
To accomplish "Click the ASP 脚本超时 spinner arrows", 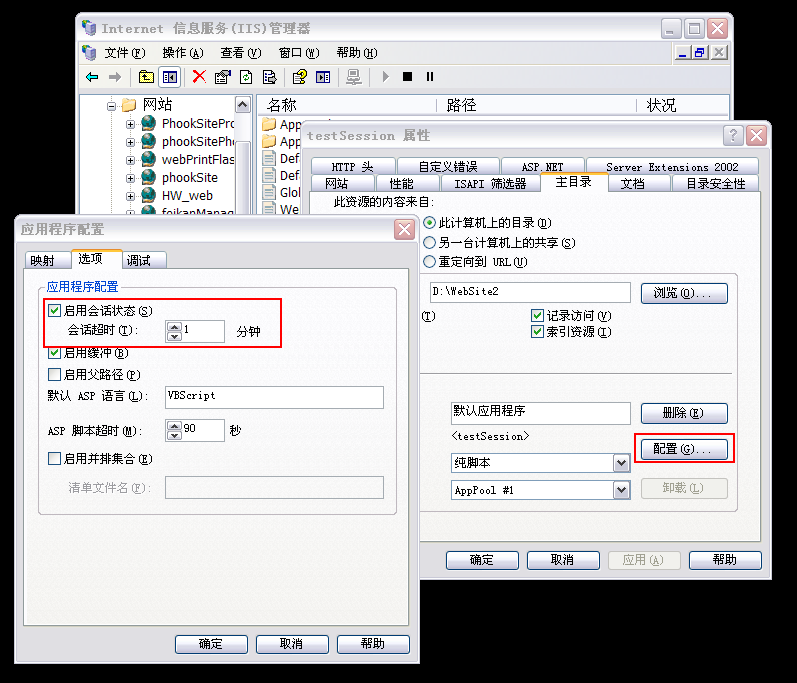I will point(174,430).
